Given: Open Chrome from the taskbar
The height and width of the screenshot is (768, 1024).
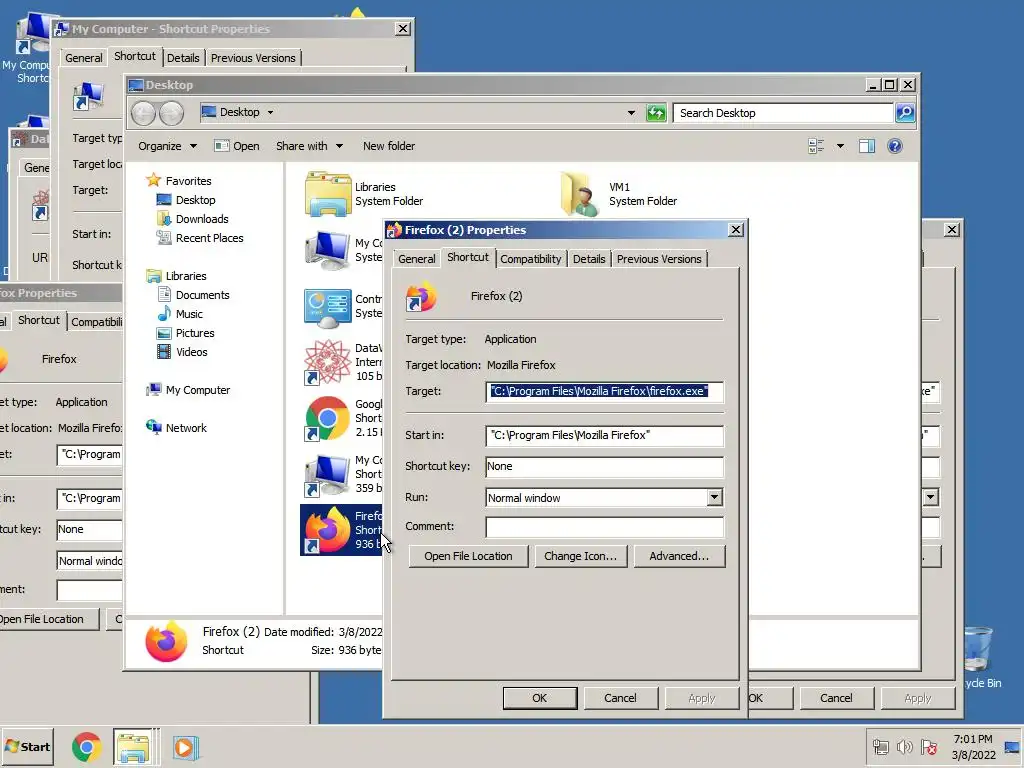Looking at the screenshot, I should [x=86, y=746].
